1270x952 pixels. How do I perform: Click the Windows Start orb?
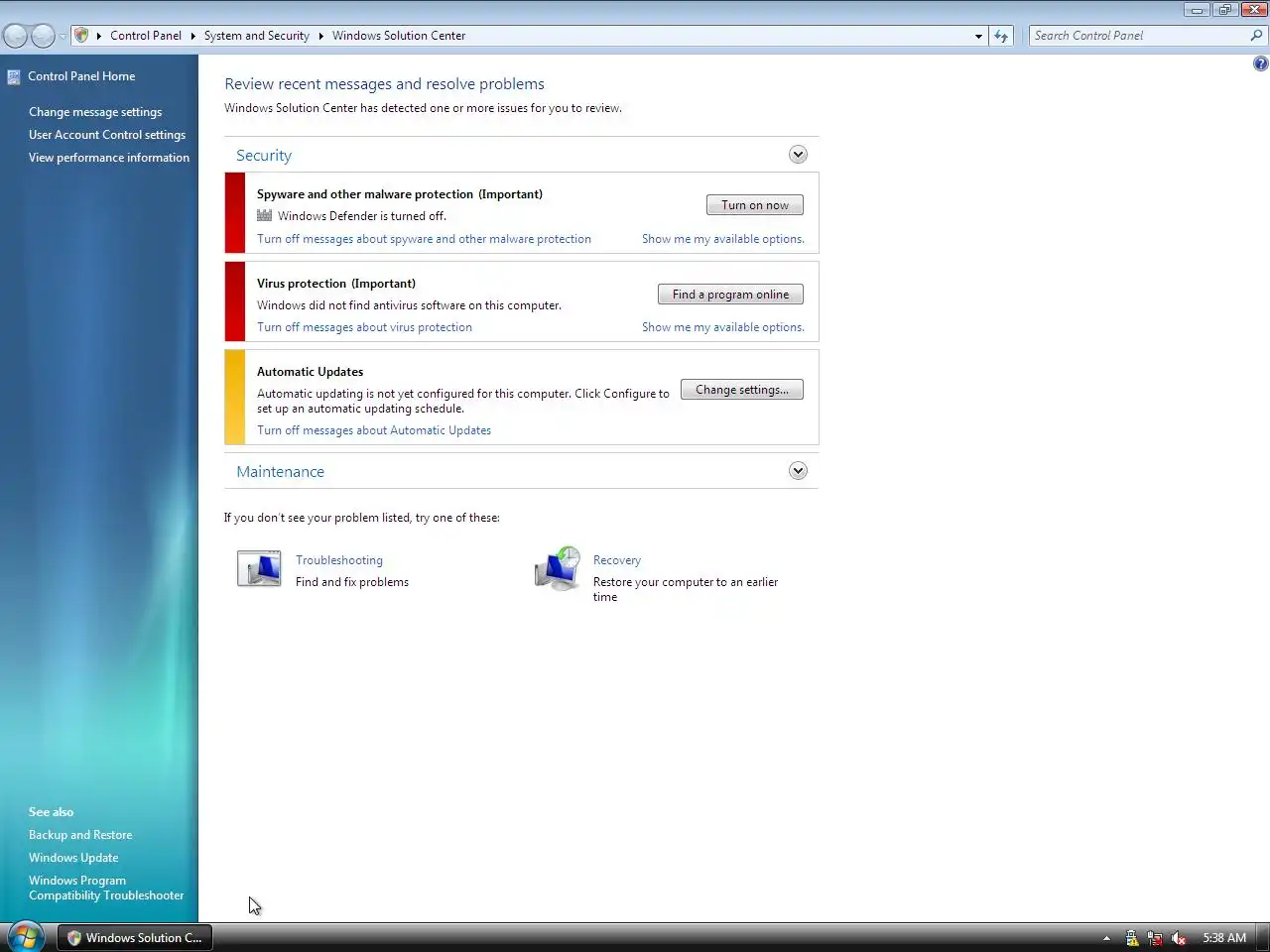[26, 937]
